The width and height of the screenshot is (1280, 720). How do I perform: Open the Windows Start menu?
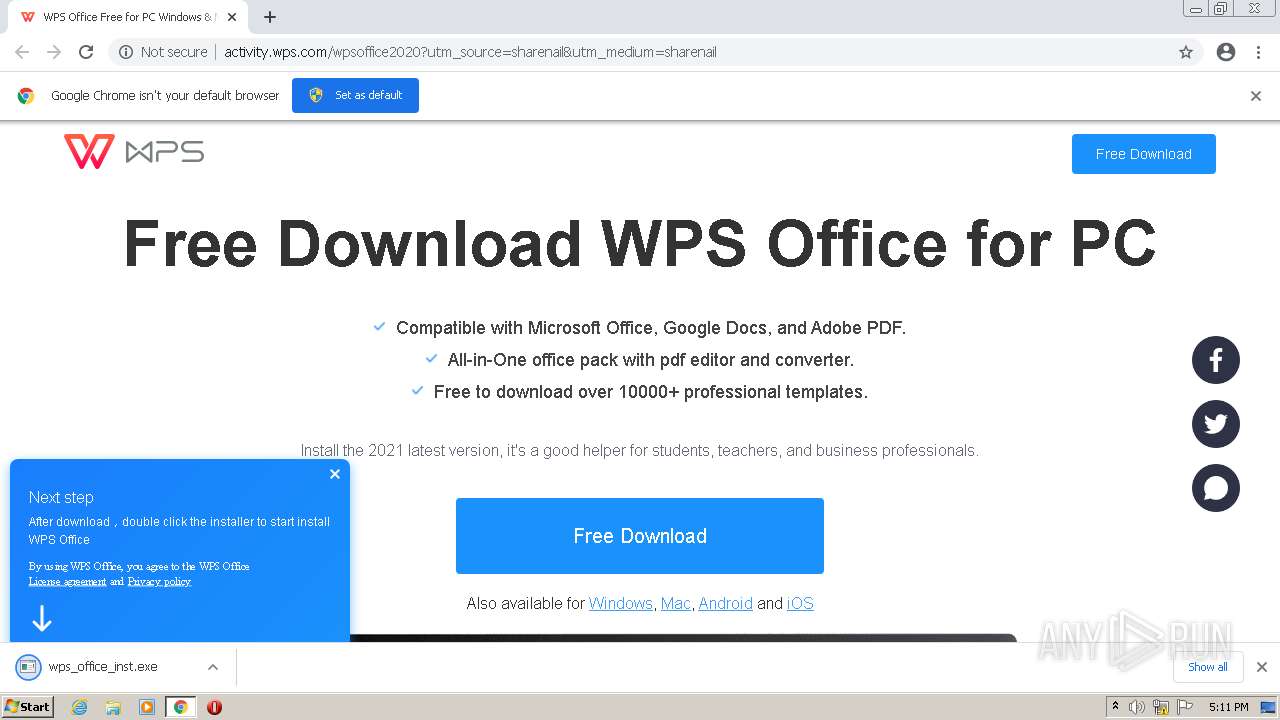(x=28, y=706)
